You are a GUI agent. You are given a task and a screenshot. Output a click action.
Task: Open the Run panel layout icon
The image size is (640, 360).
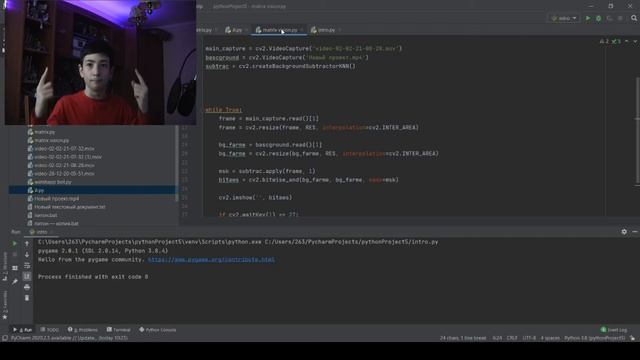15,268
